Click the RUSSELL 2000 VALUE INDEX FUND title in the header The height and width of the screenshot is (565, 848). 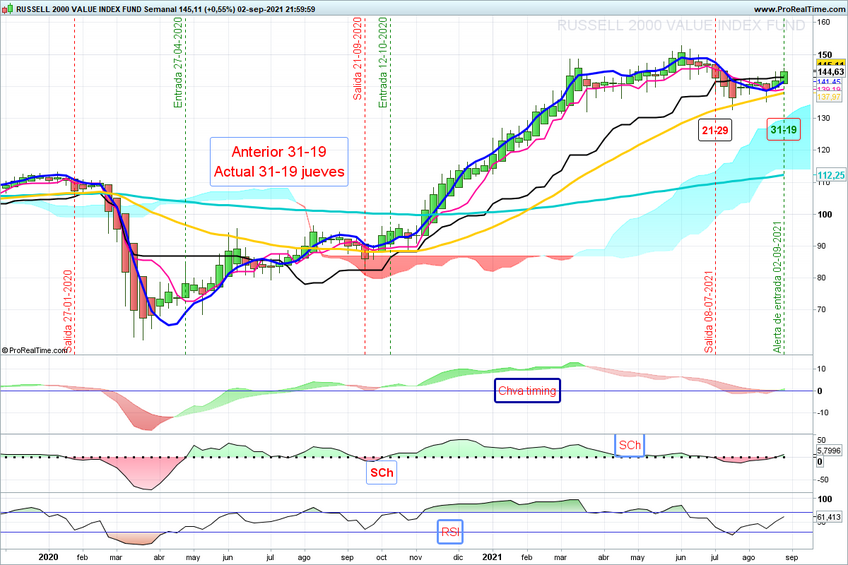point(79,9)
